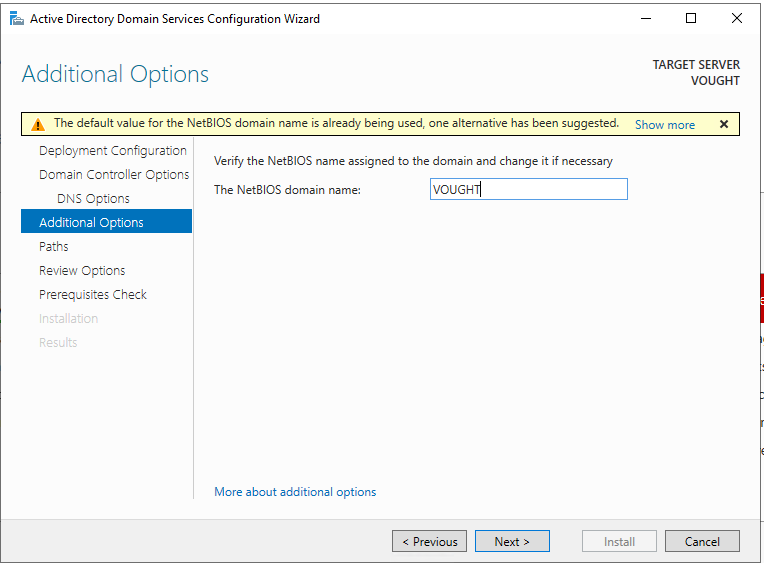Click 'The NetBIOS domain name:' label

click(287, 190)
